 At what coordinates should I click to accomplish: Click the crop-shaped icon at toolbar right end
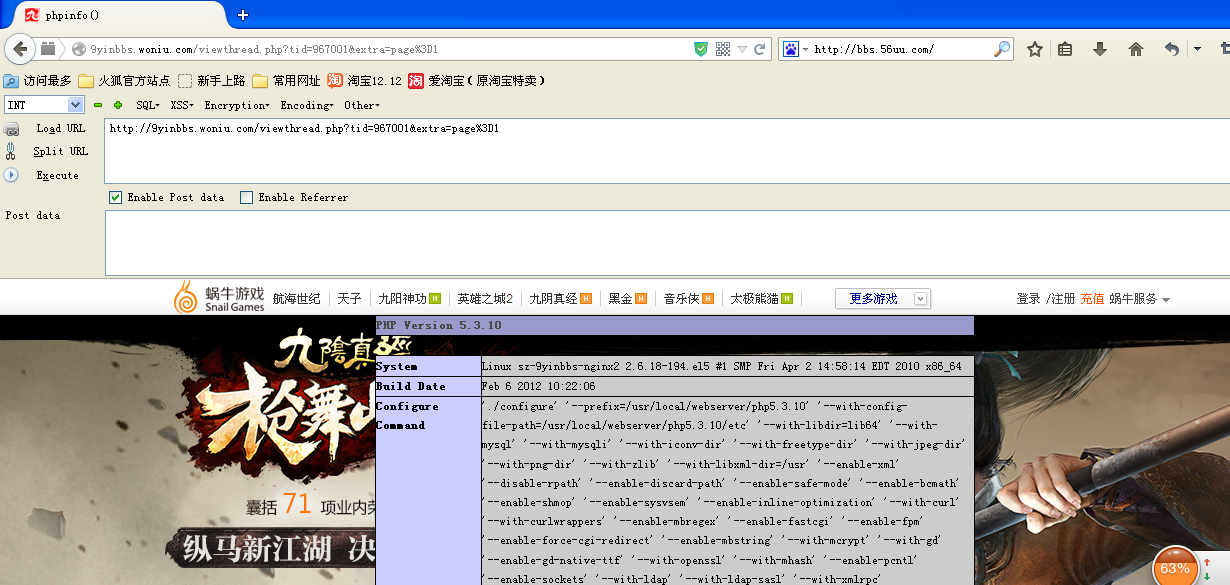[1224, 49]
